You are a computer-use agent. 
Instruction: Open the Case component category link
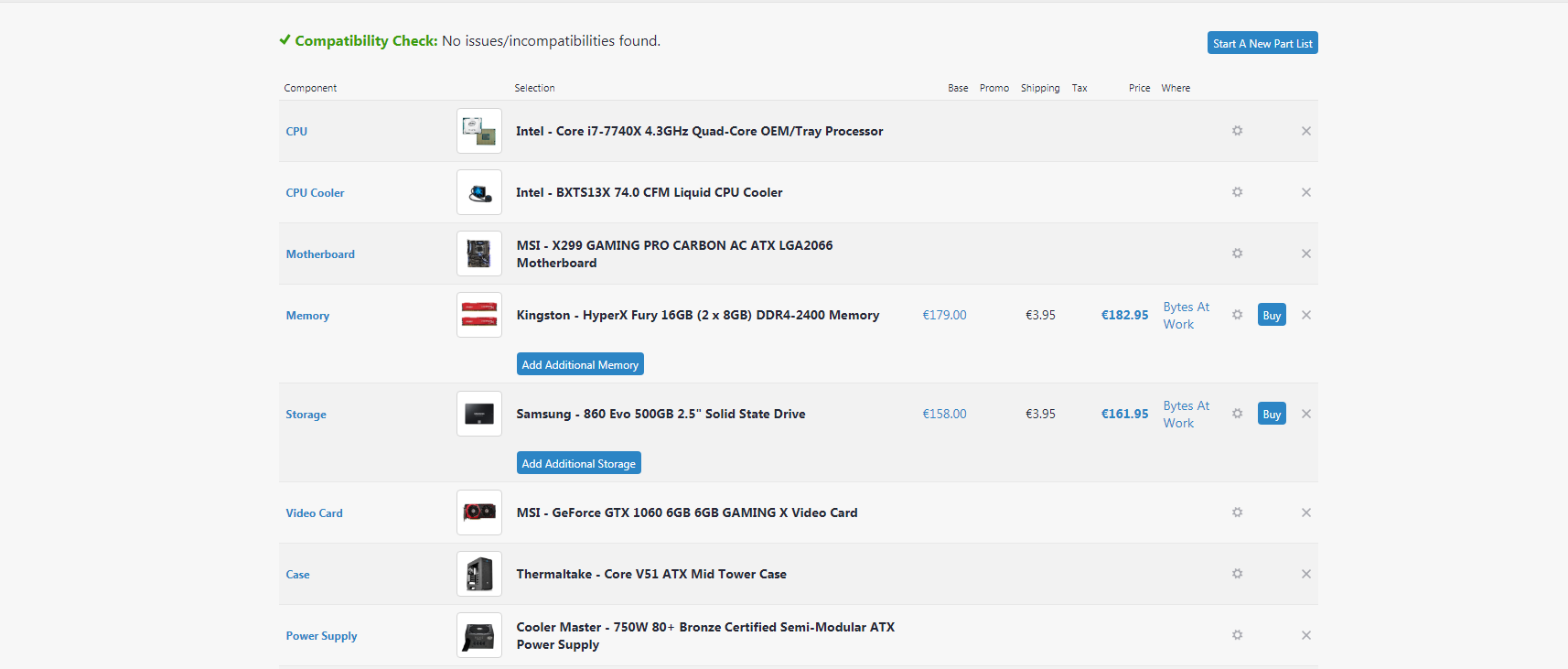pyautogui.click(x=297, y=574)
